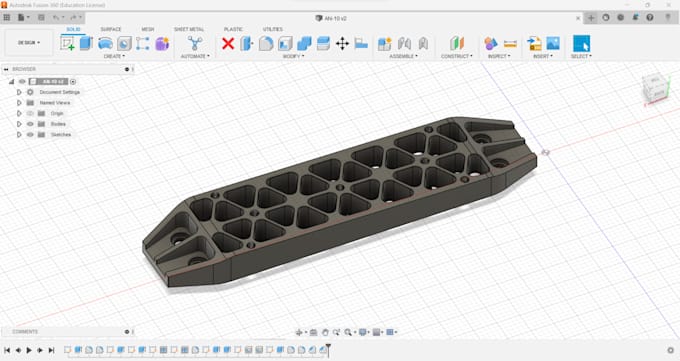Screen dimensions: 680x361
Task: Switch to the MESH tab
Action: 147,29
